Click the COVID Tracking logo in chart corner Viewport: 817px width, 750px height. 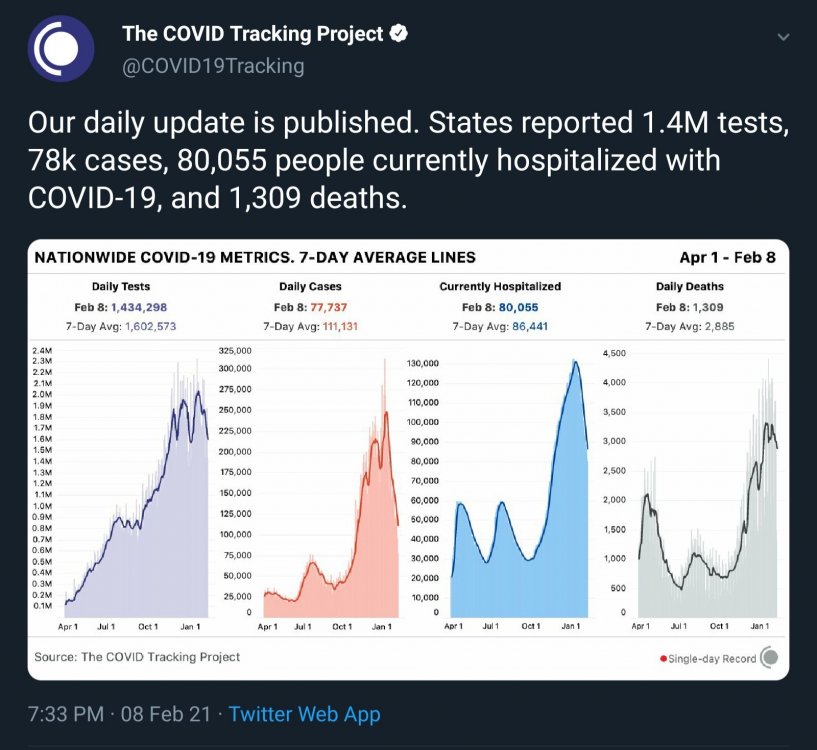(x=769, y=657)
